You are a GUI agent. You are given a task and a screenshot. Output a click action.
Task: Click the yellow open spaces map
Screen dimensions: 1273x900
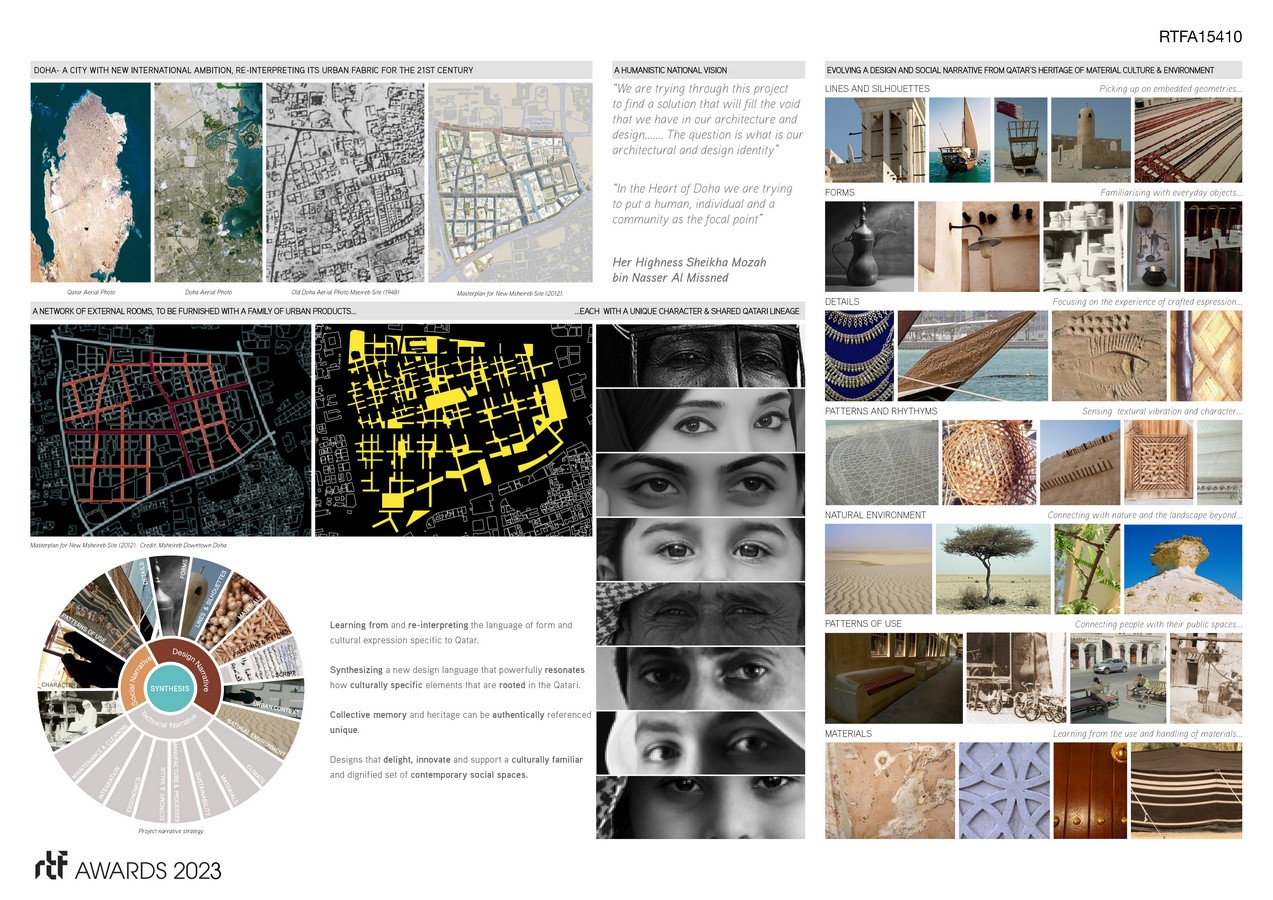(x=453, y=429)
